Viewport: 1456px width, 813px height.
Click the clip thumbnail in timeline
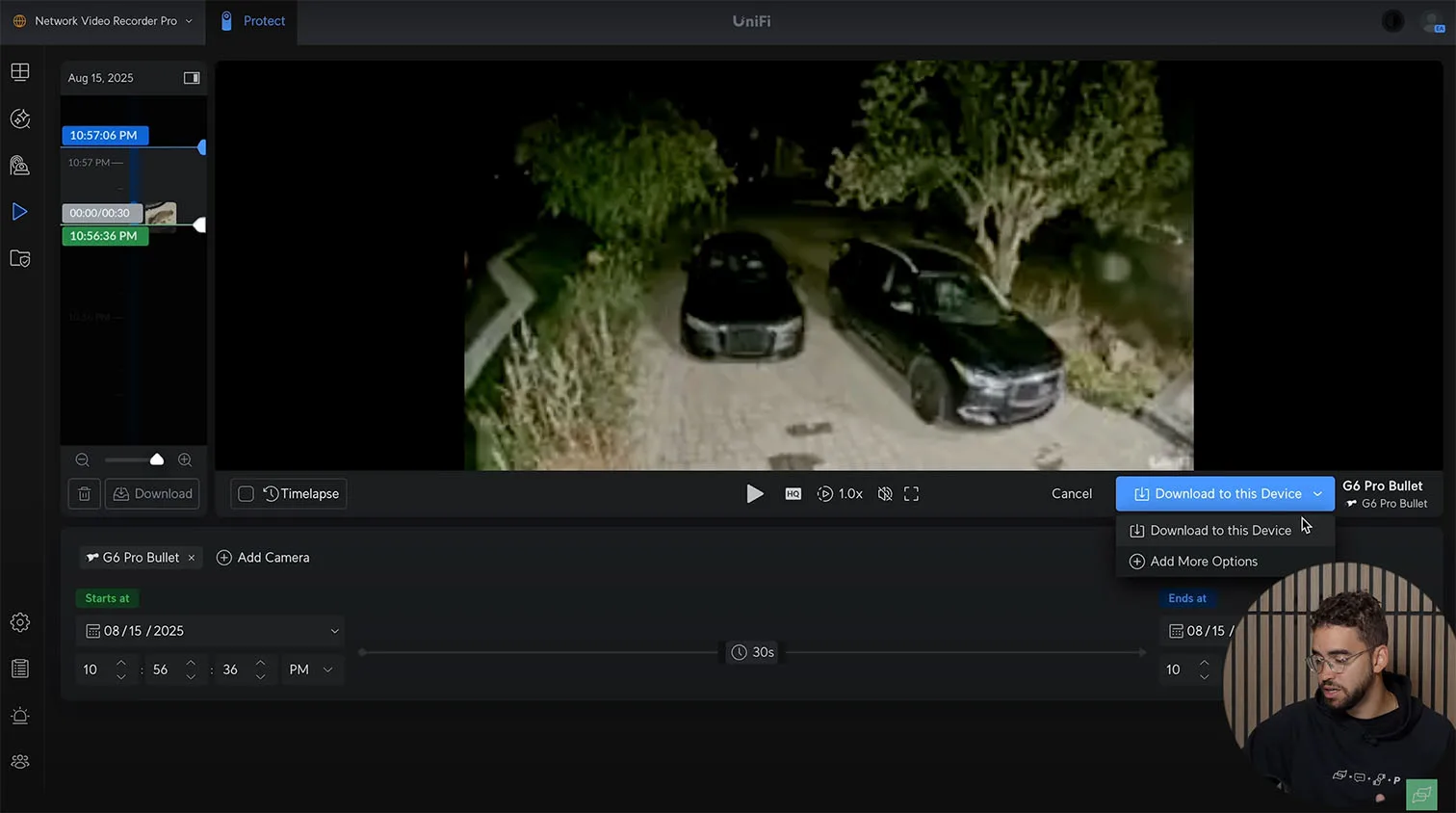click(161, 213)
